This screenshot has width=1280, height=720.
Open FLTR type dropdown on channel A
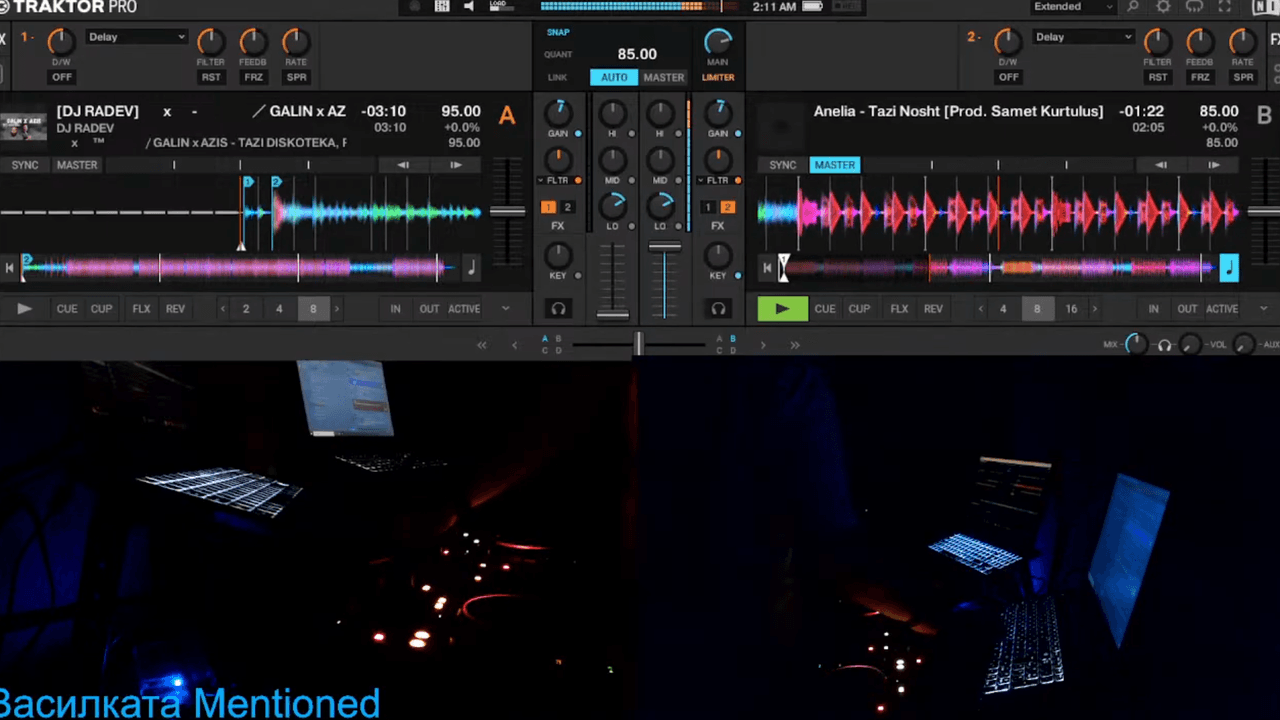541,181
